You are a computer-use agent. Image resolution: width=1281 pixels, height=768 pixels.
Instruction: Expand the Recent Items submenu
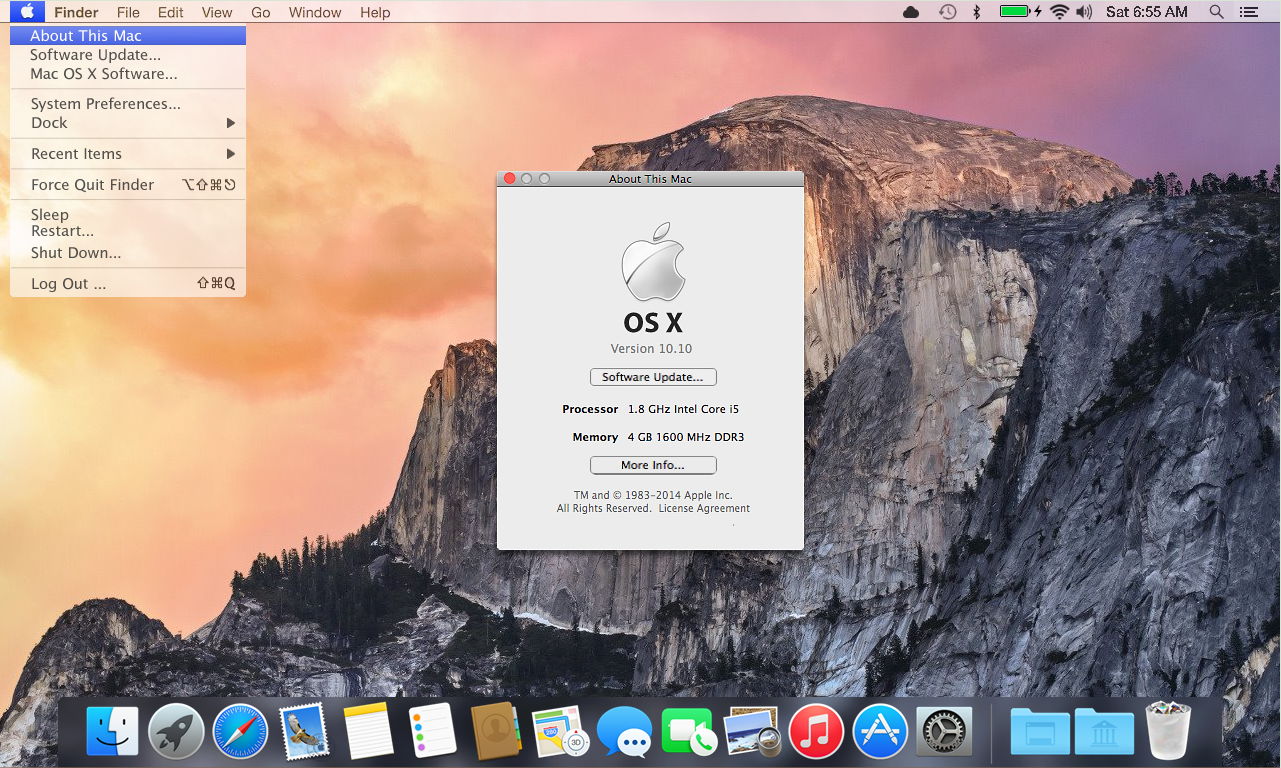click(x=128, y=154)
